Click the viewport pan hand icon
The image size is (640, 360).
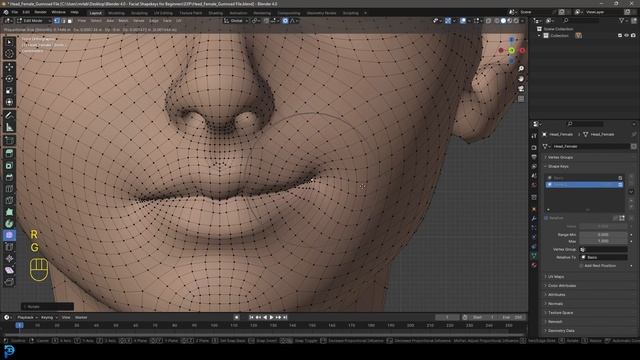click(521, 79)
